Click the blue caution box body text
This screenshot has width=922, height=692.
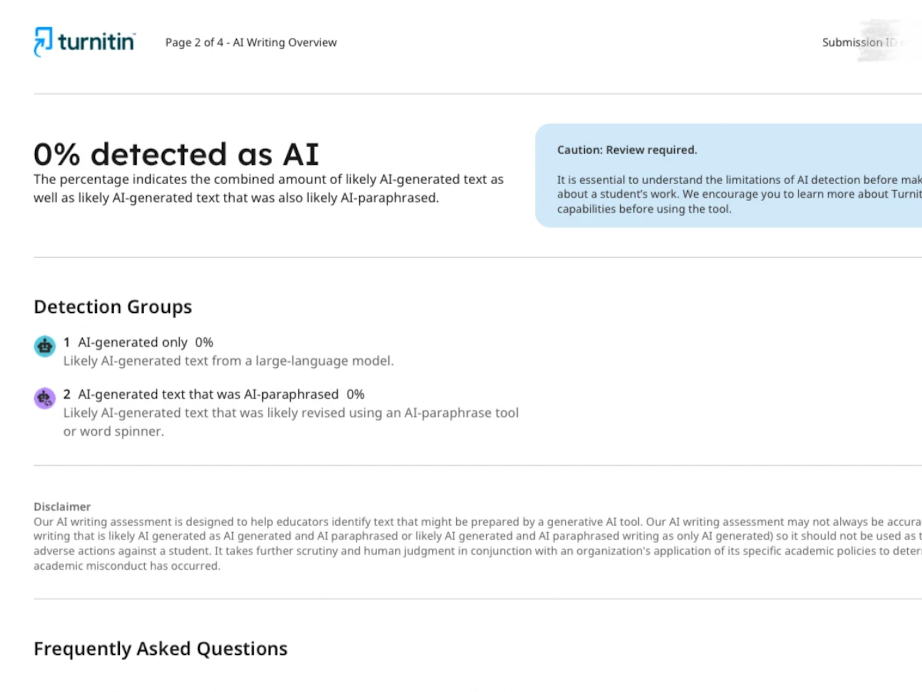click(739, 194)
